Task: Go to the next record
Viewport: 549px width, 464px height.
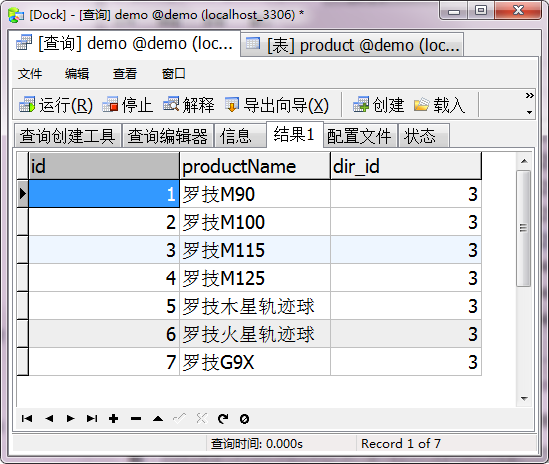Action: coord(70,418)
